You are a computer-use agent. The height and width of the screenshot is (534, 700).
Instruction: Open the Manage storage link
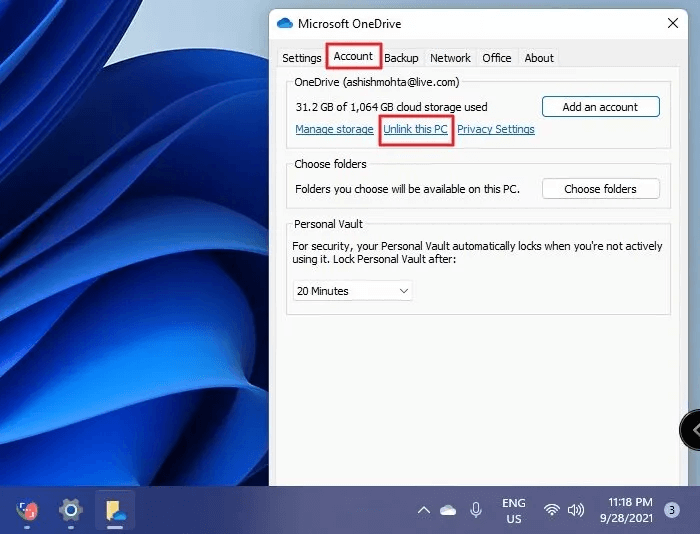[x=334, y=130]
